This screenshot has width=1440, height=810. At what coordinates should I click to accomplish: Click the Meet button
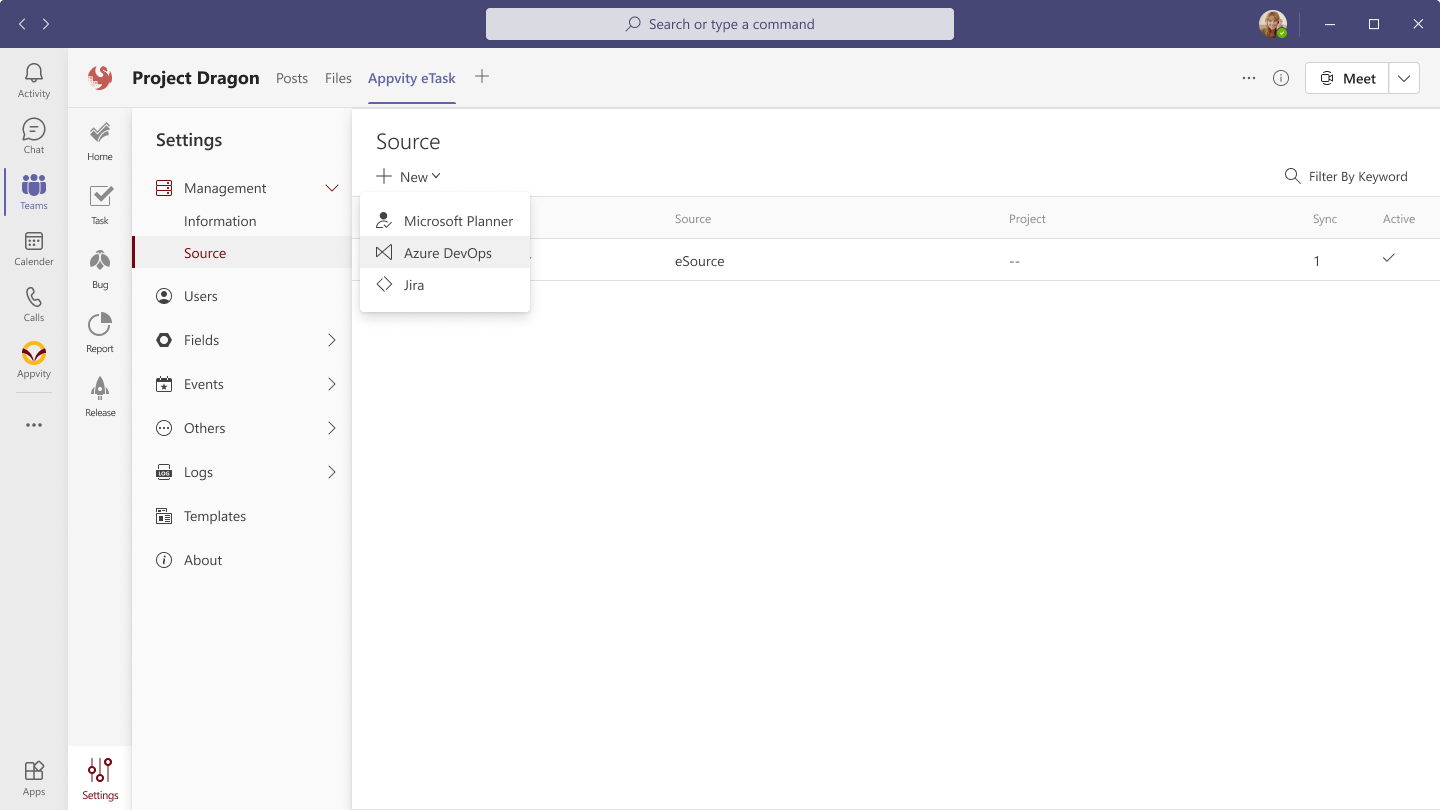click(x=1347, y=78)
